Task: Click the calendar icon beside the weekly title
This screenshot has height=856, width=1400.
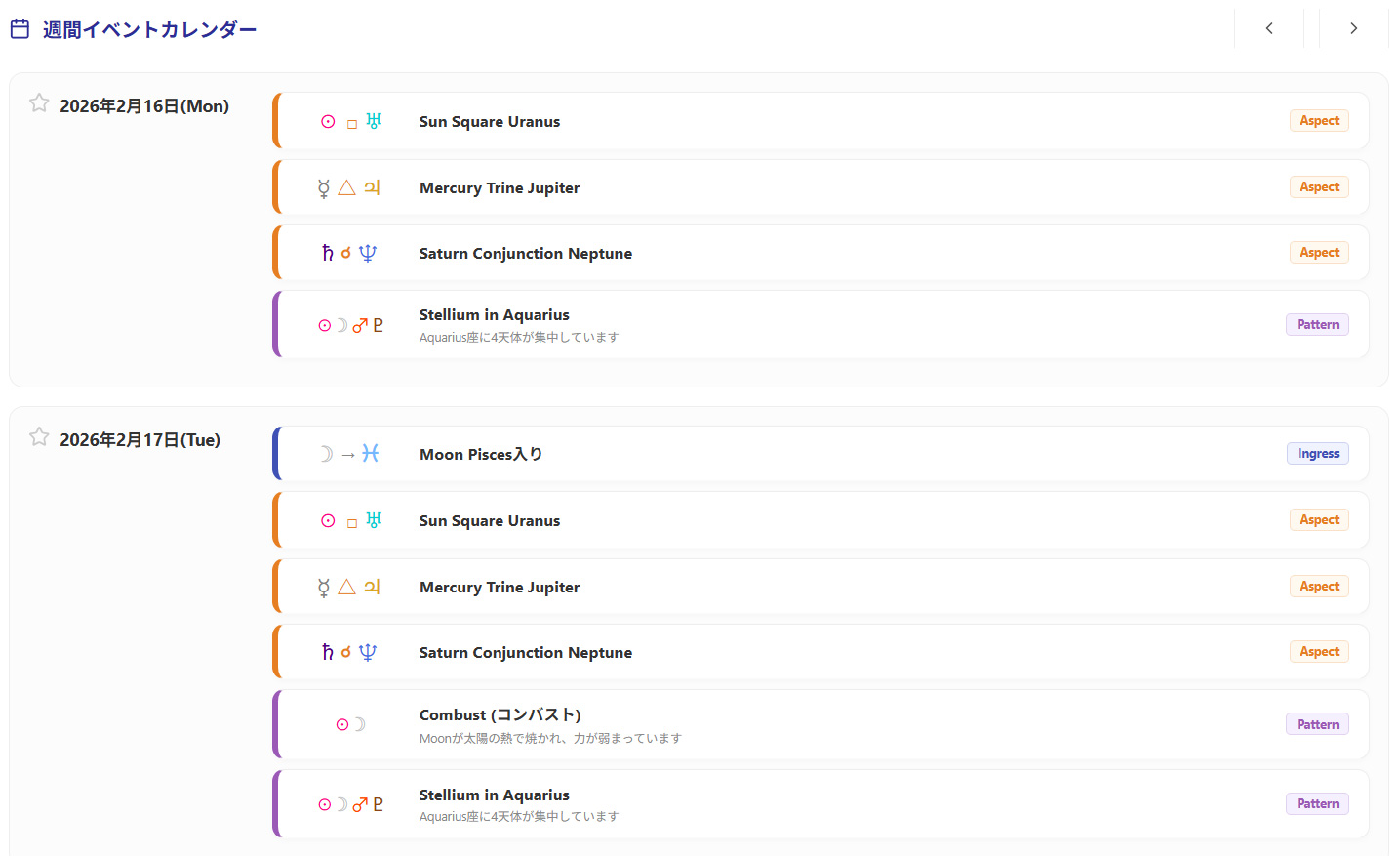Action: pos(20,29)
